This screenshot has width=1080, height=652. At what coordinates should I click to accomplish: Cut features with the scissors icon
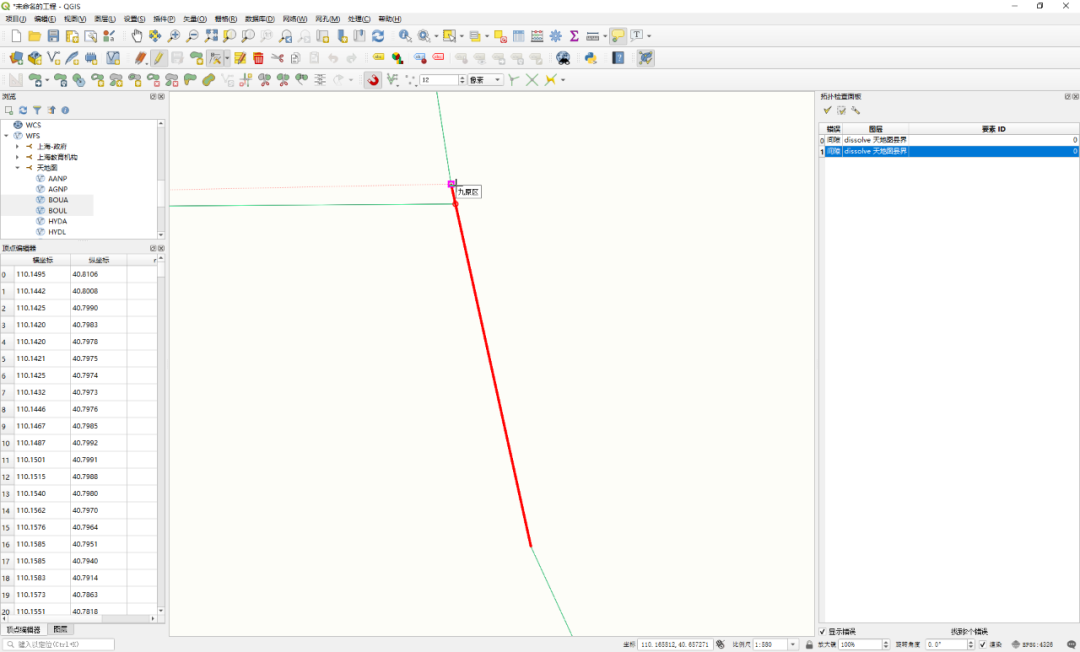[277, 58]
